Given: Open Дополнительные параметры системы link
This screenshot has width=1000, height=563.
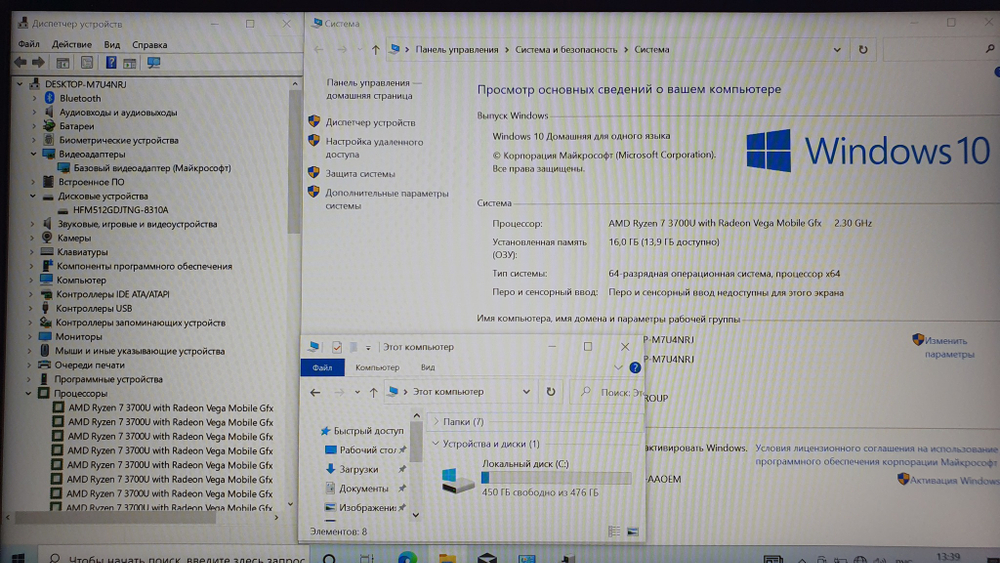Looking at the screenshot, I should [386, 200].
